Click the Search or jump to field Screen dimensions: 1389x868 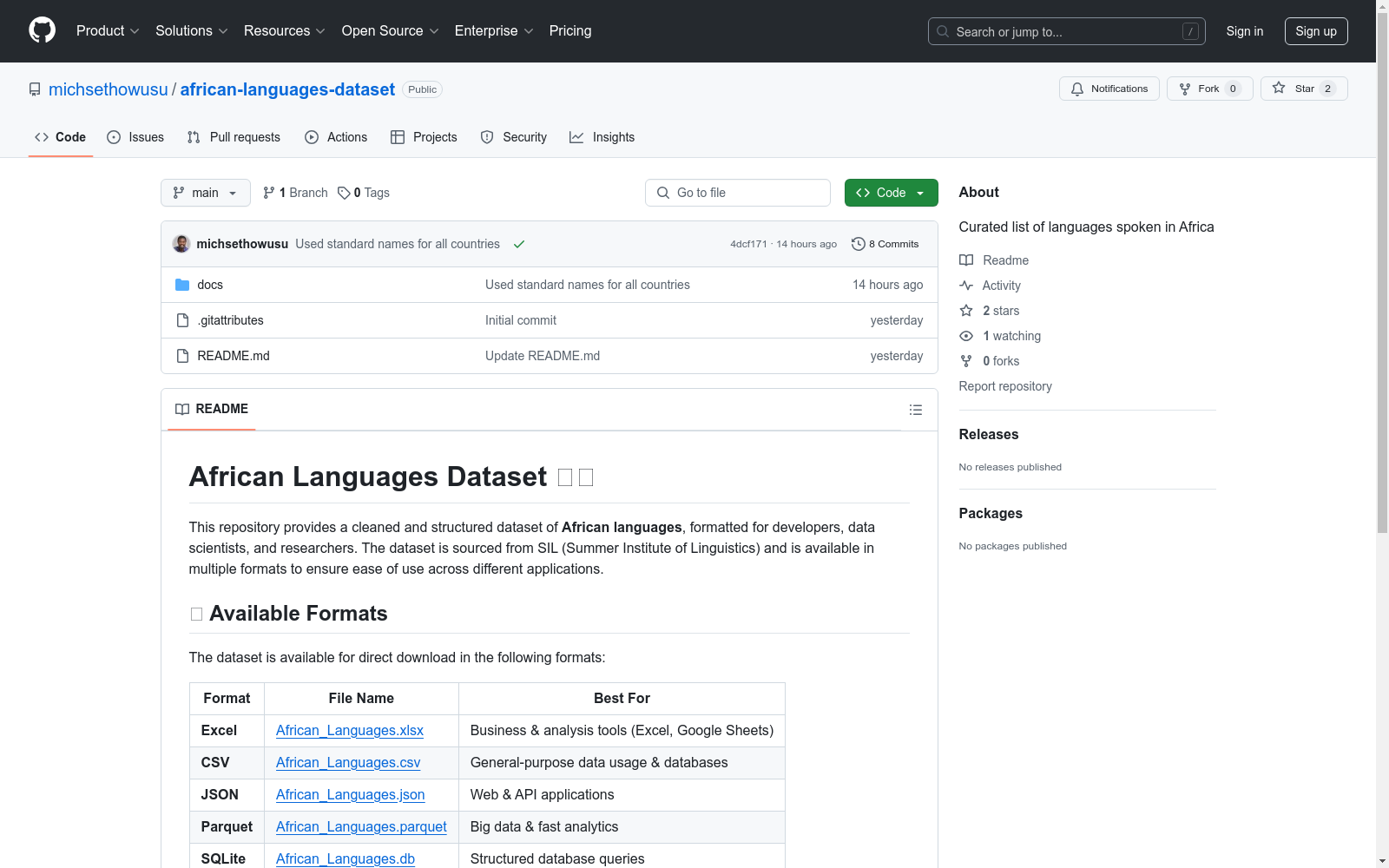click(1067, 31)
